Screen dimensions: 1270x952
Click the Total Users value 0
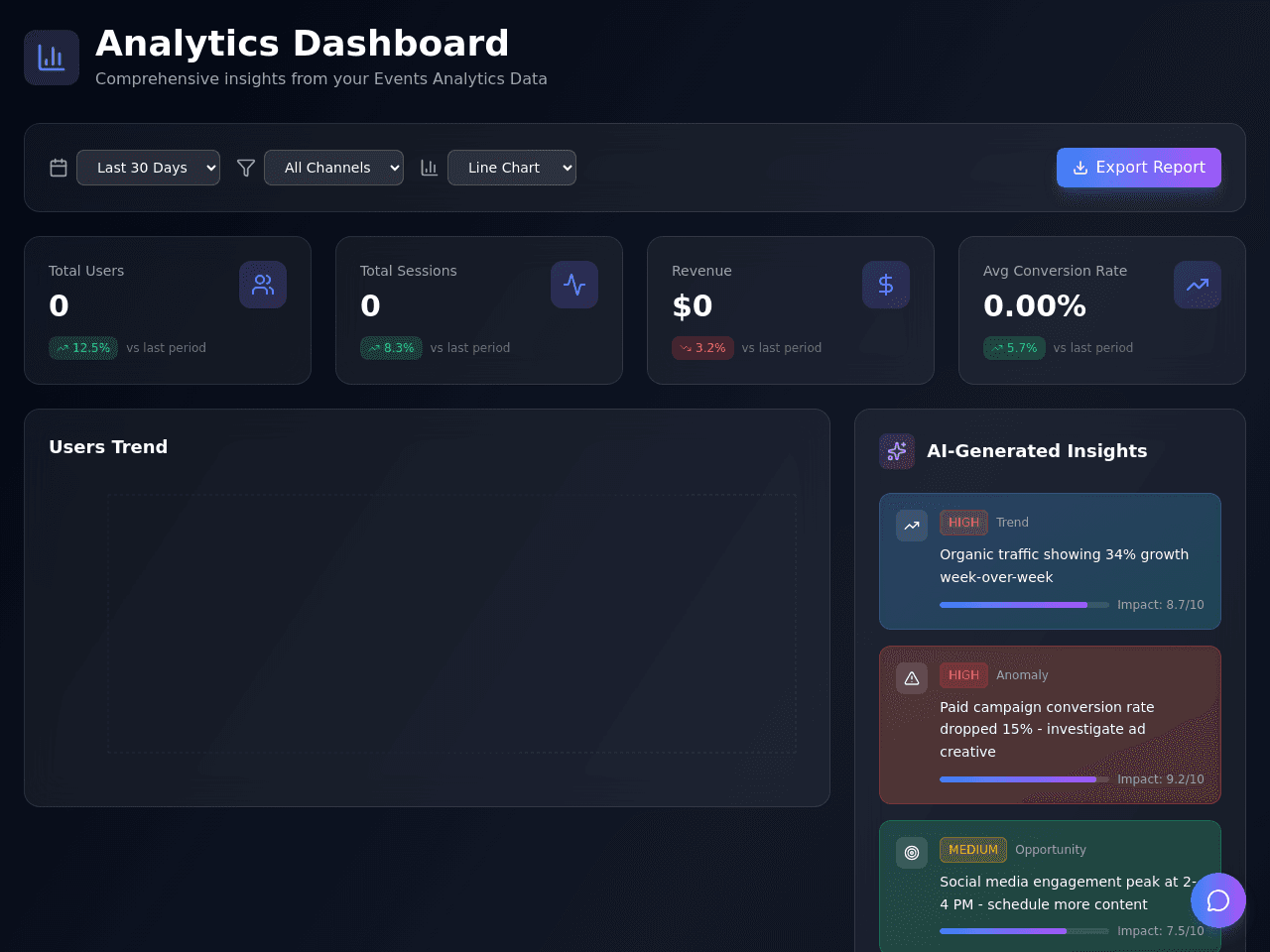[x=59, y=306]
